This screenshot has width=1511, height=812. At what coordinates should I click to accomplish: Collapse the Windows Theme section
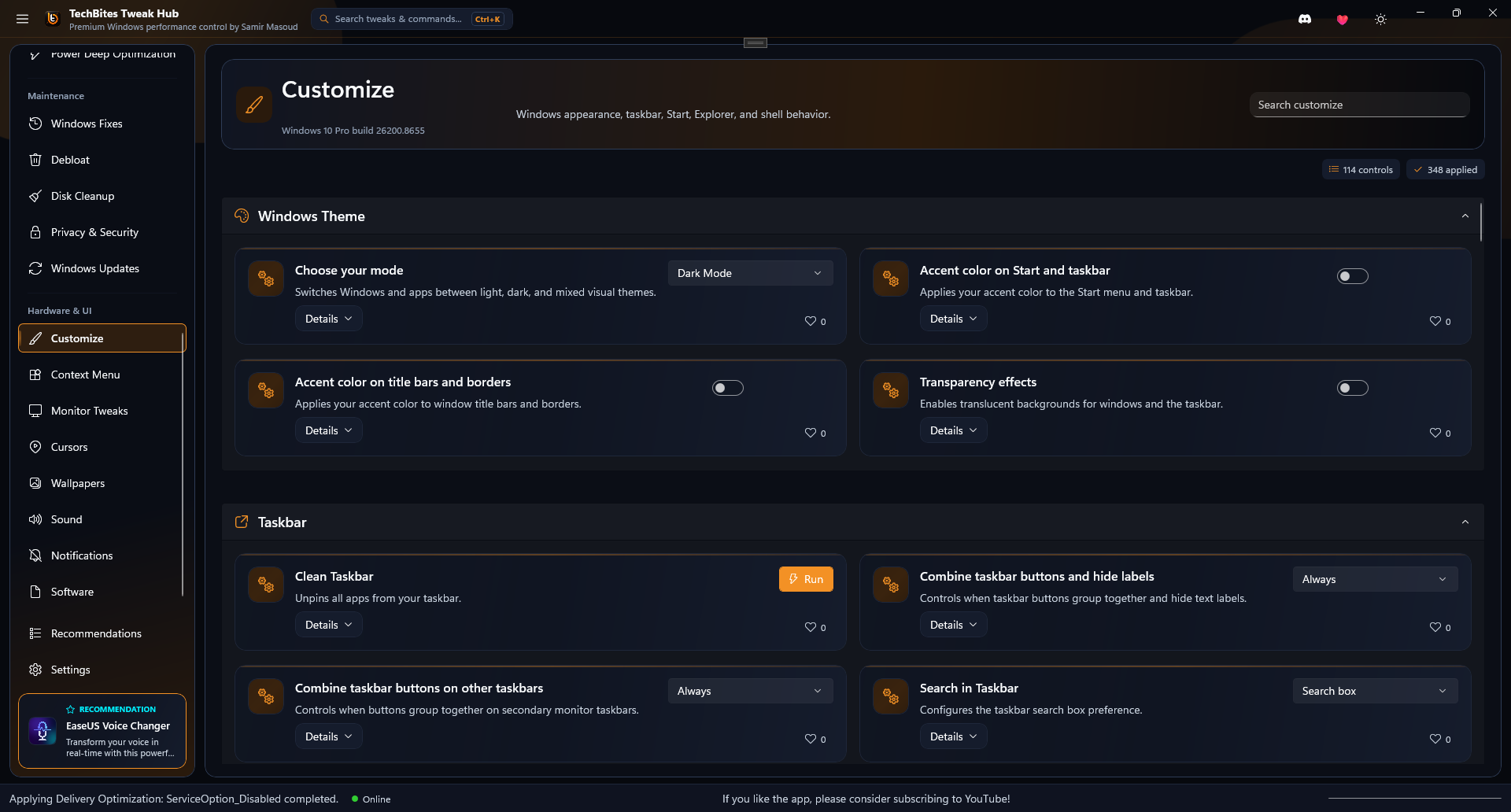coord(1465,216)
